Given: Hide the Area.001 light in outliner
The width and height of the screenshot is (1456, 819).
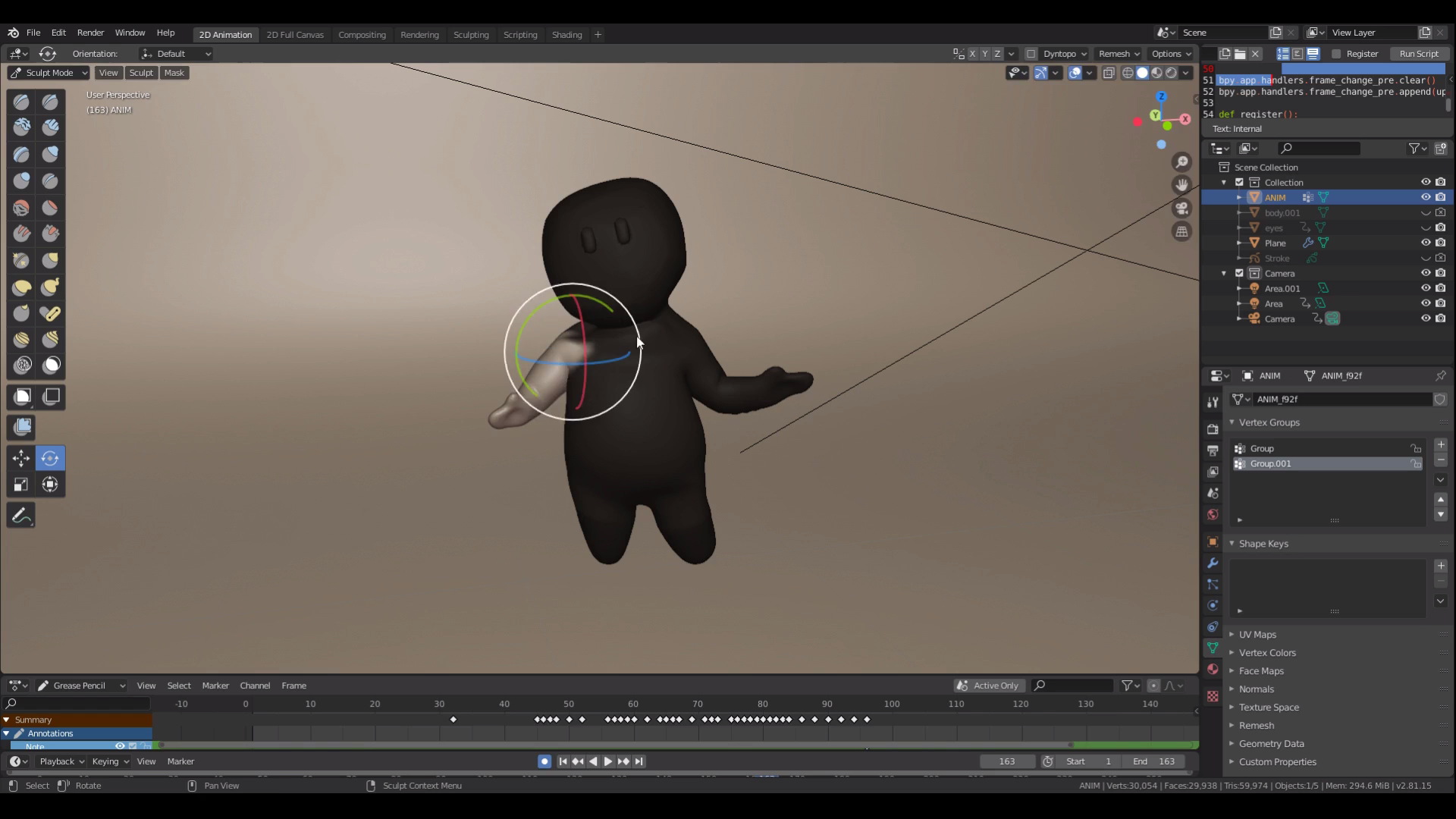Looking at the screenshot, I should tap(1426, 288).
